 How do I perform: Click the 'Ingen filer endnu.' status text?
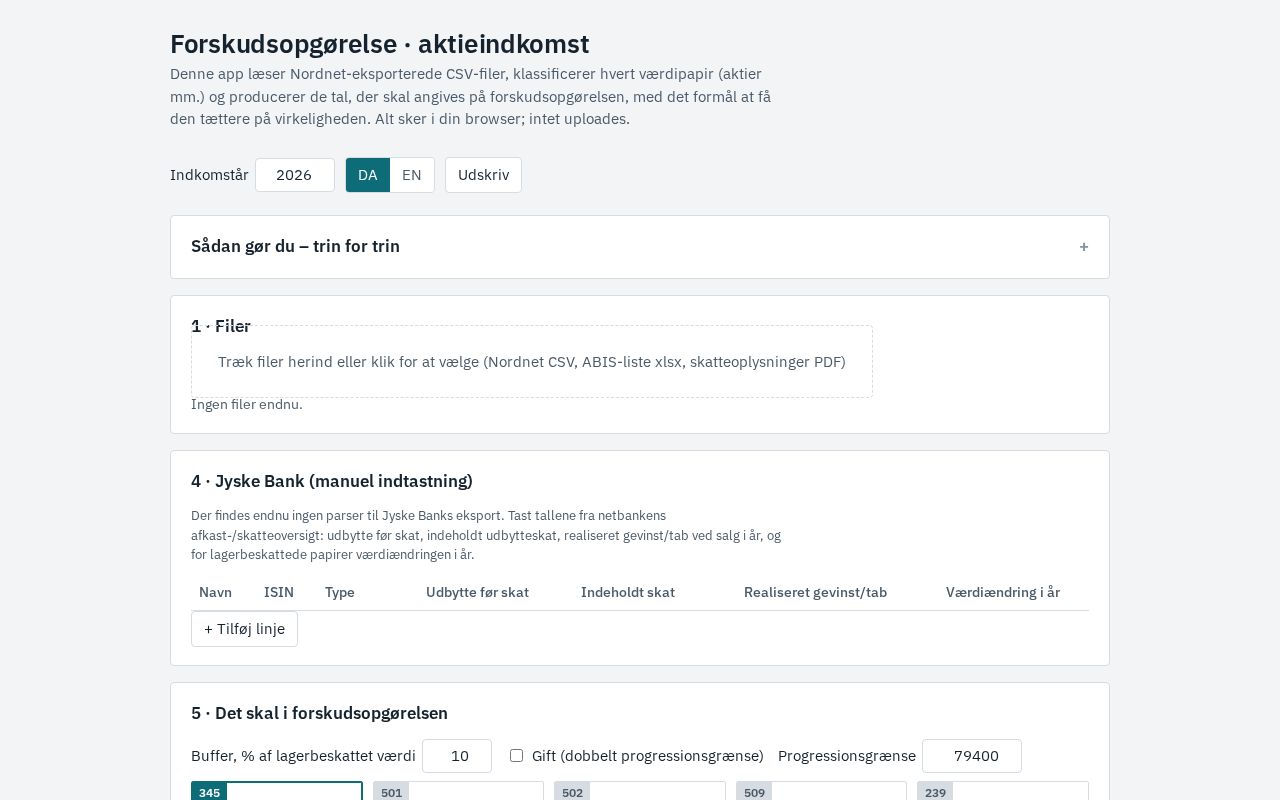pyautogui.click(x=247, y=405)
